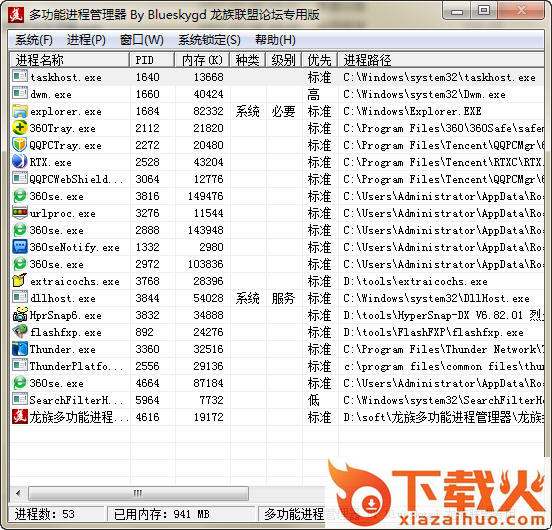Click the 已用内存: 941 MB status panel
Viewport: 552px width, 530px height.
pos(181,514)
